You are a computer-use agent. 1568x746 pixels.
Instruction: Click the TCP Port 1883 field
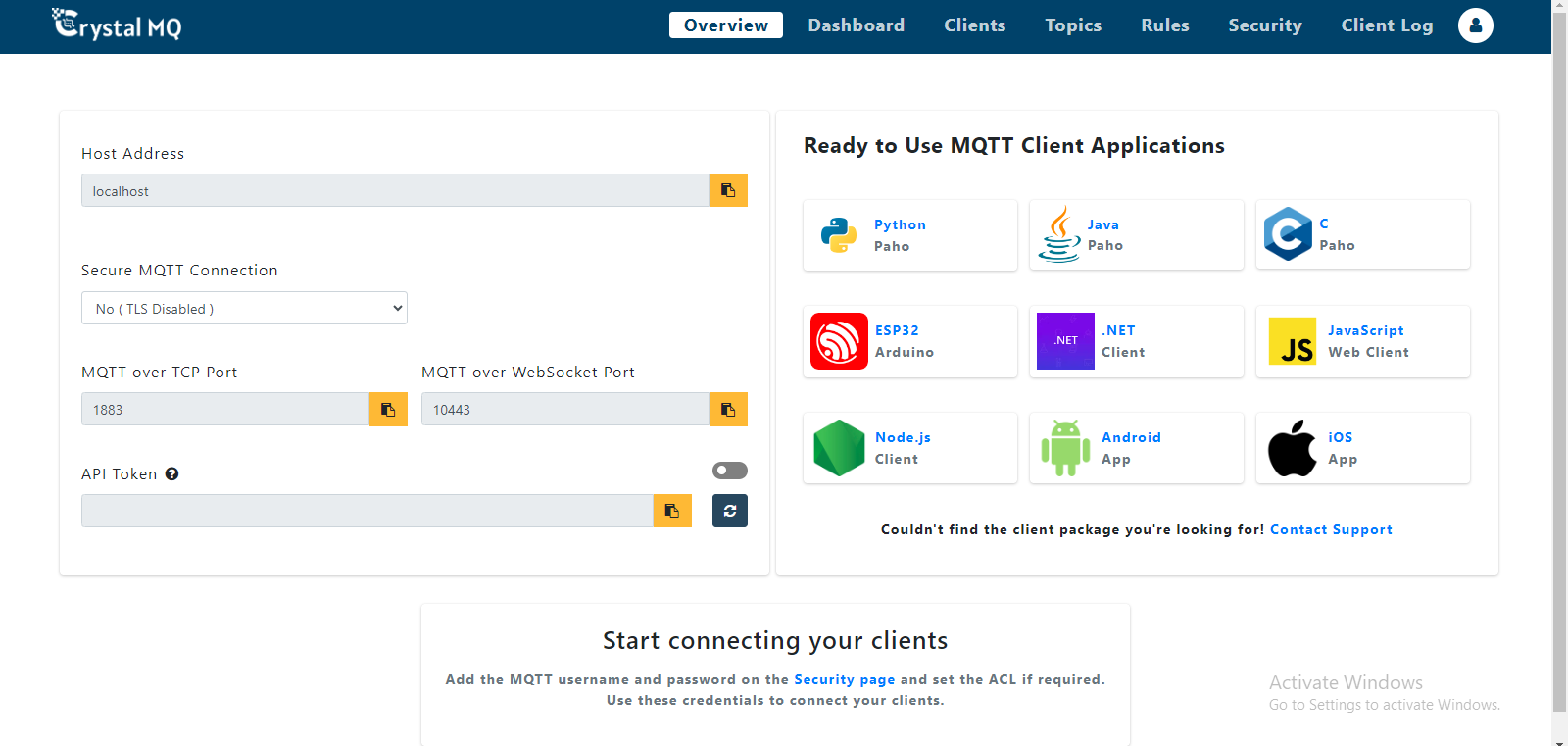225,409
